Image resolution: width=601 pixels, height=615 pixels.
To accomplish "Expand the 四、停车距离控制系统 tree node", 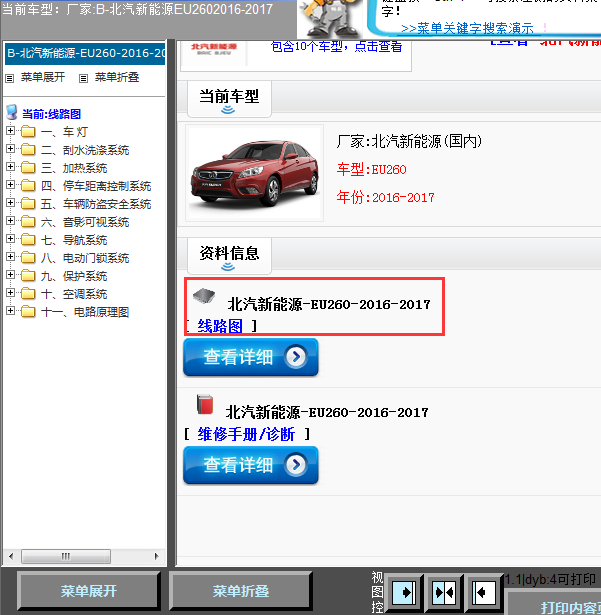I will coord(11,185).
